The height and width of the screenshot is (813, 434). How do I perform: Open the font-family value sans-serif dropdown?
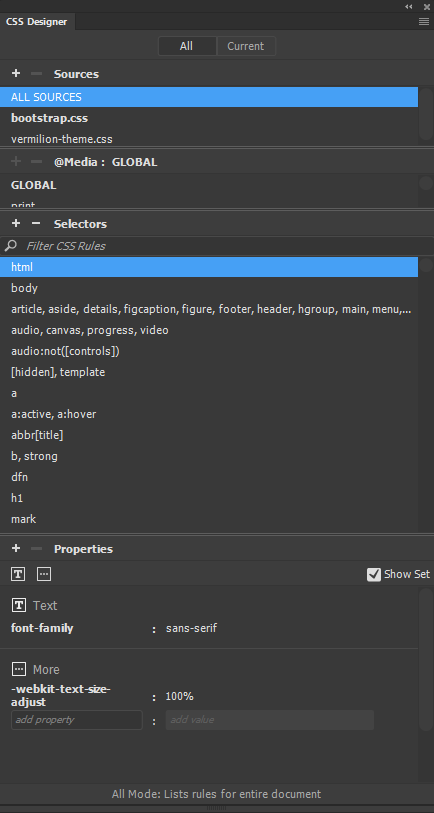click(191, 628)
